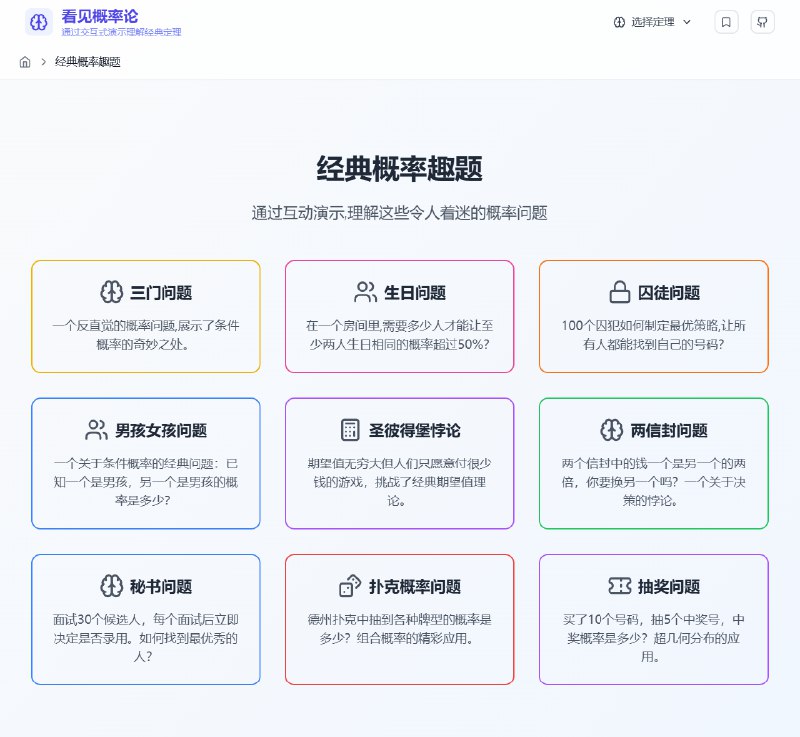Open the 生日问题 card
Image resolution: width=800 pixels, height=737 pixels.
coord(399,316)
